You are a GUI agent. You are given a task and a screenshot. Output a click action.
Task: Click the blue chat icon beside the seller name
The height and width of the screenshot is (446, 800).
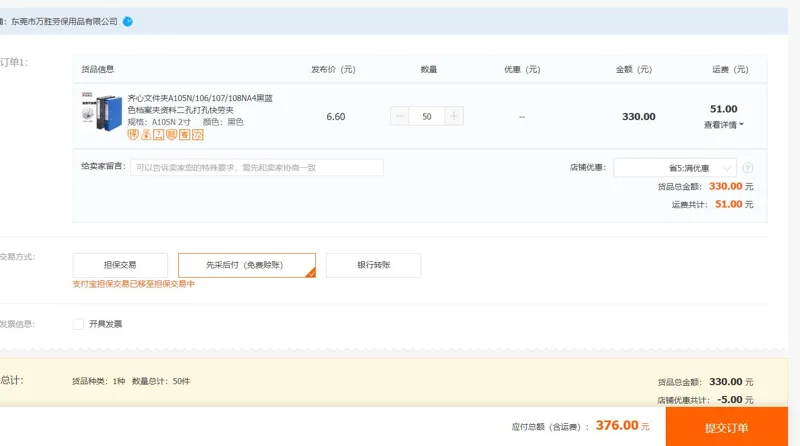click(x=128, y=21)
